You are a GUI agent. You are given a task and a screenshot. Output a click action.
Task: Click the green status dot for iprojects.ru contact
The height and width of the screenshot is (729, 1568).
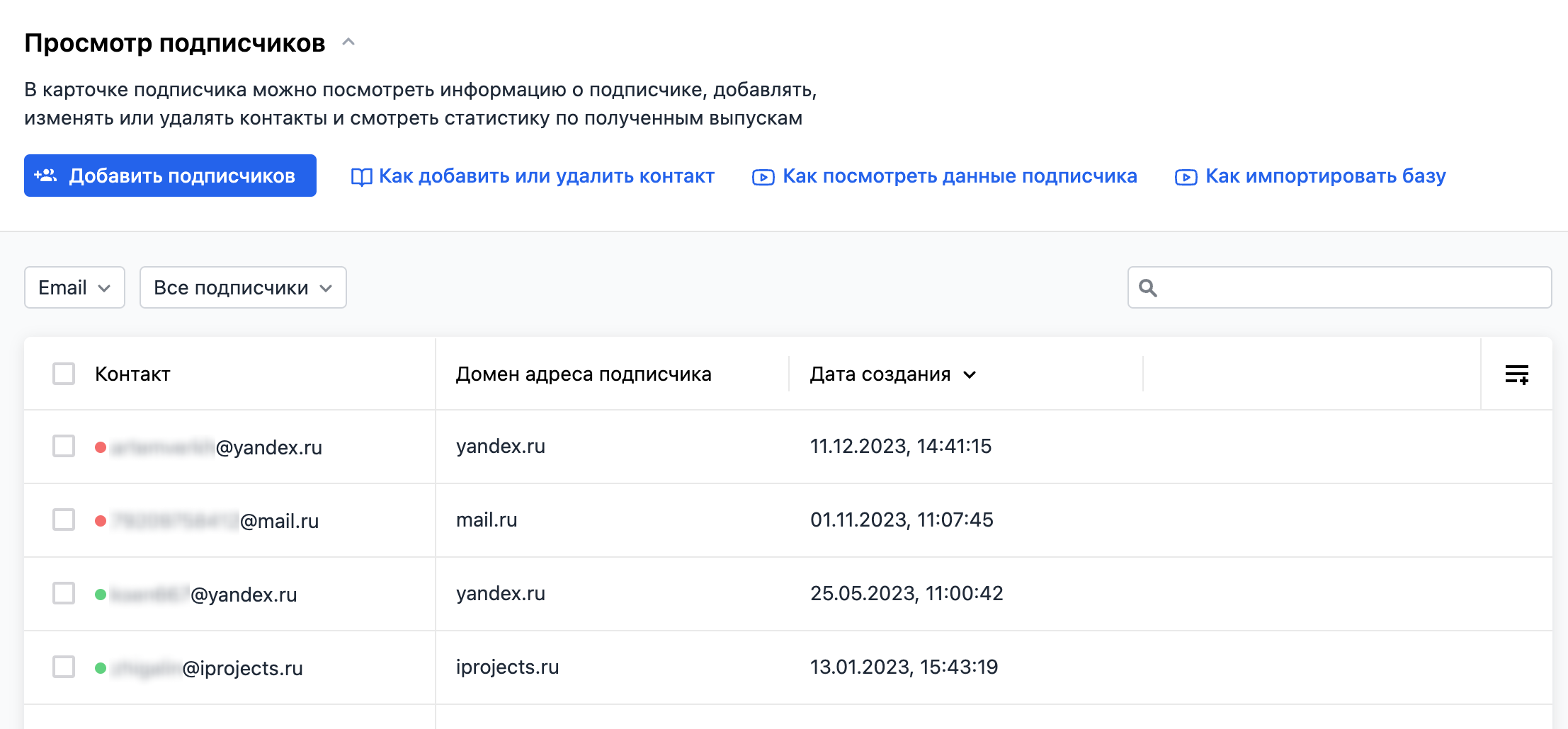(101, 668)
